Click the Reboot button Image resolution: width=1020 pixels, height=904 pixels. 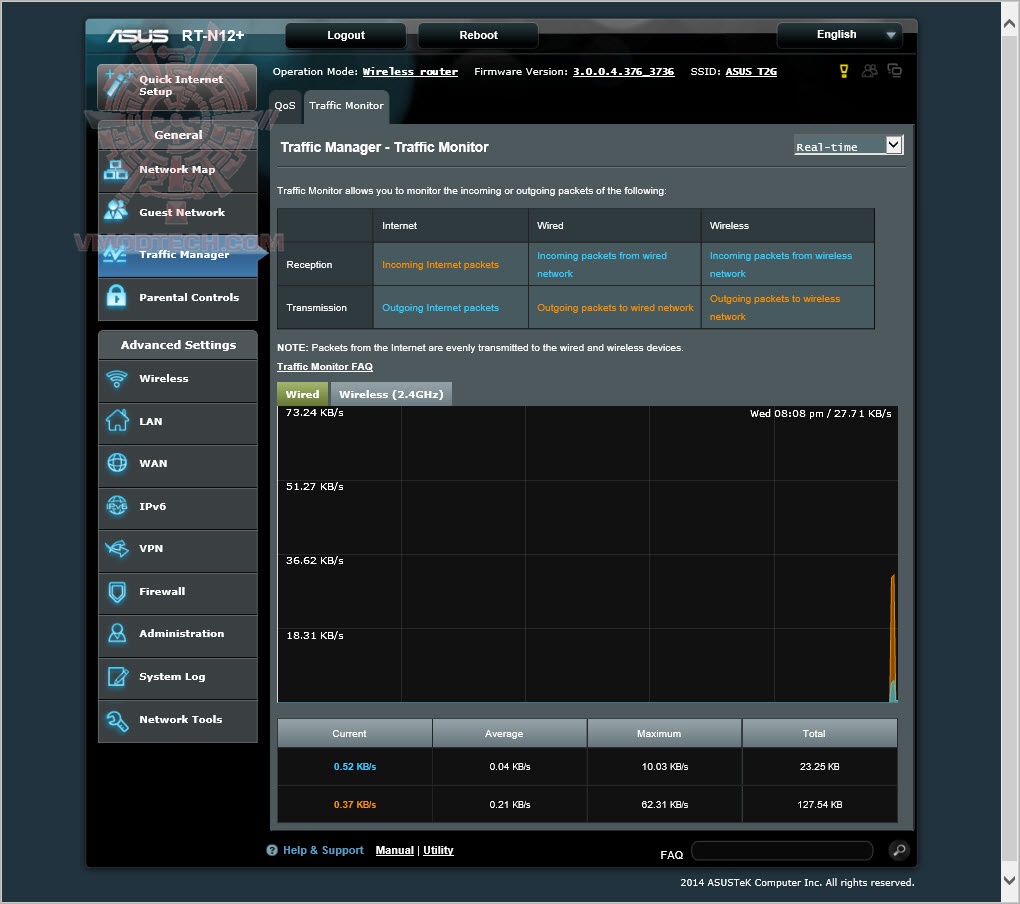point(478,35)
